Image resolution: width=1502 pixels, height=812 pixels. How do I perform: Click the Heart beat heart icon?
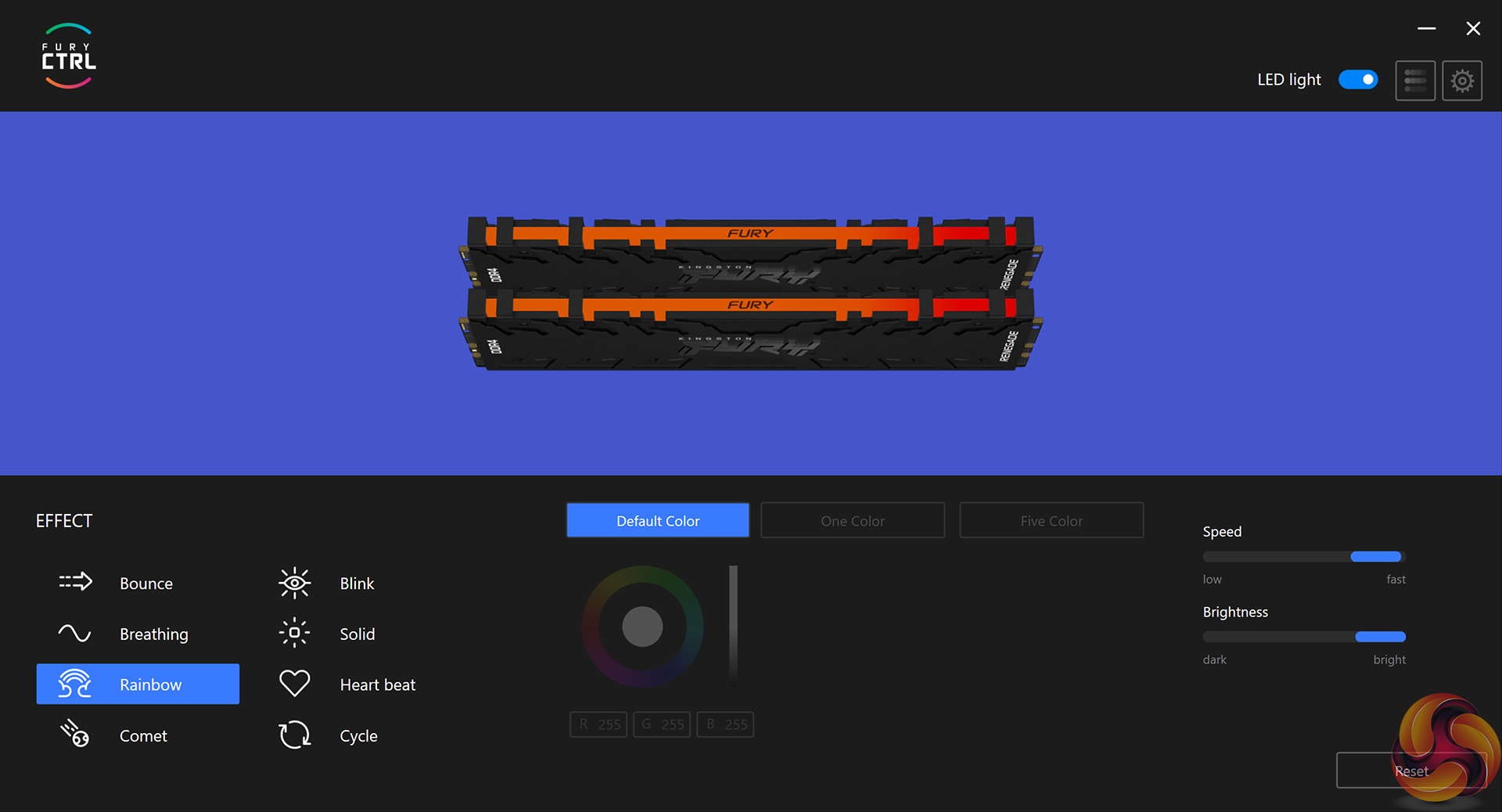[295, 684]
